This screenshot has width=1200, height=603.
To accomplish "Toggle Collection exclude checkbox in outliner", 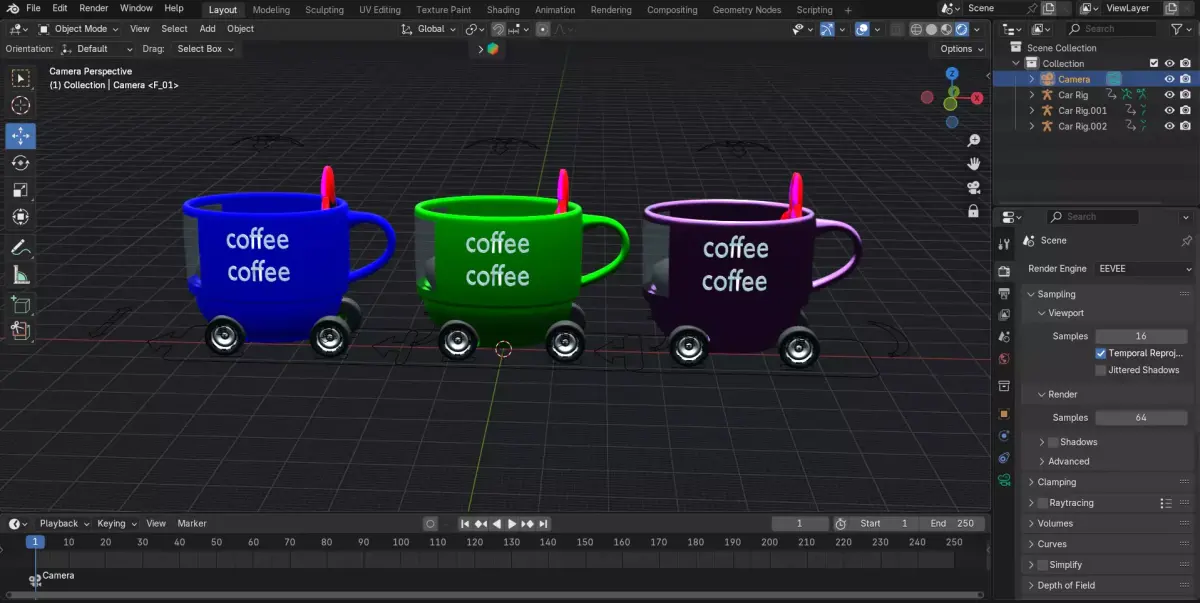I will [1154, 63].
